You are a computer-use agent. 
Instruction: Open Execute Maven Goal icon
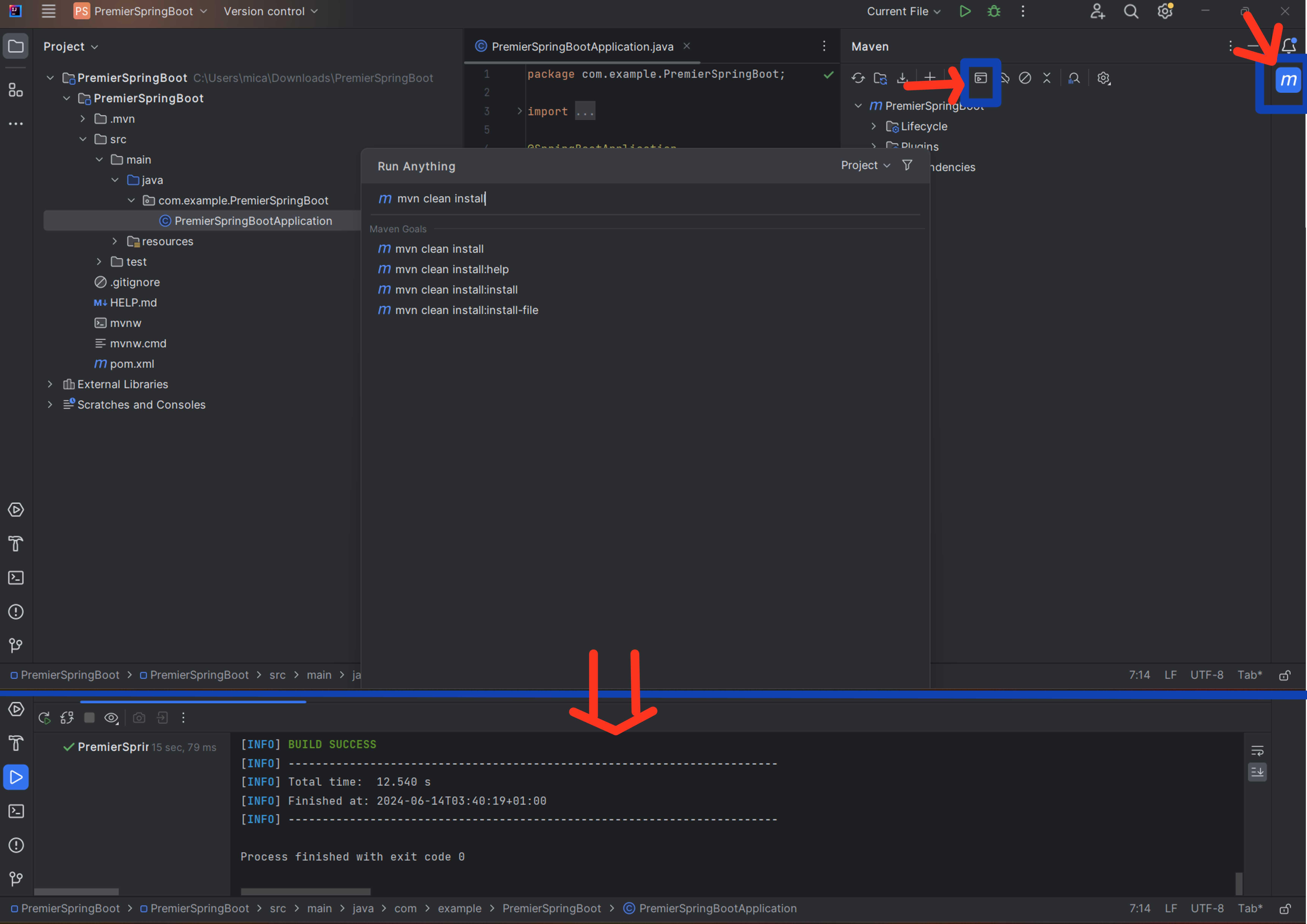pyautogui.click(x=980, y=78)
